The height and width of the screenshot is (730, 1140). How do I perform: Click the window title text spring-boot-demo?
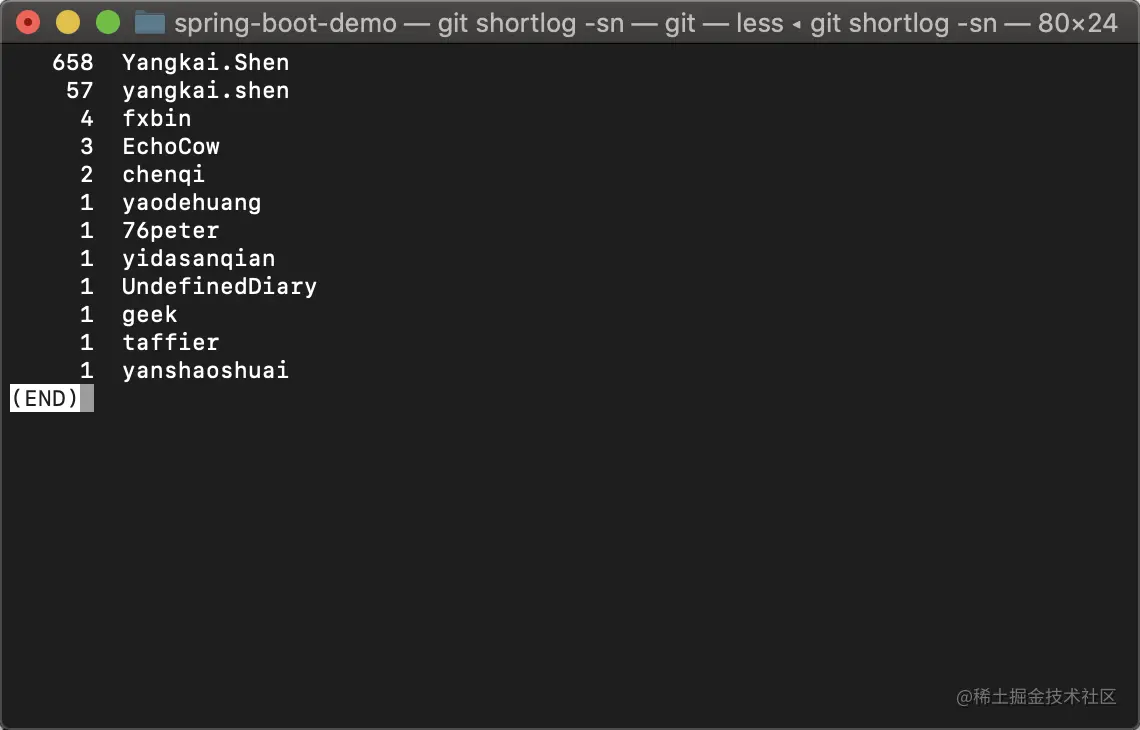(286, 23)
